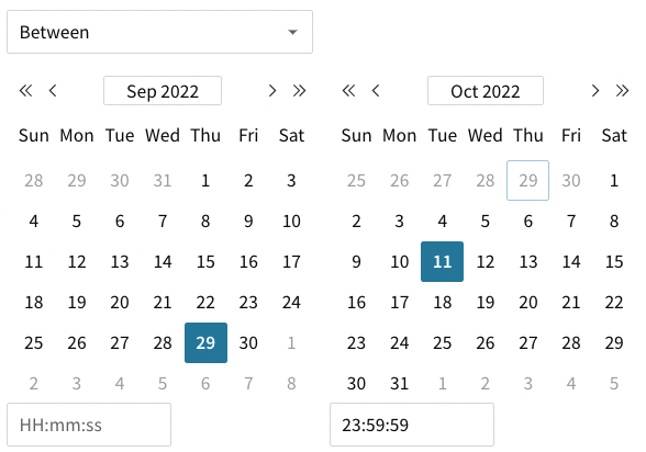Choose October 20 in right calendar
The image size is (646, 452).
click(x=528, y=302)
